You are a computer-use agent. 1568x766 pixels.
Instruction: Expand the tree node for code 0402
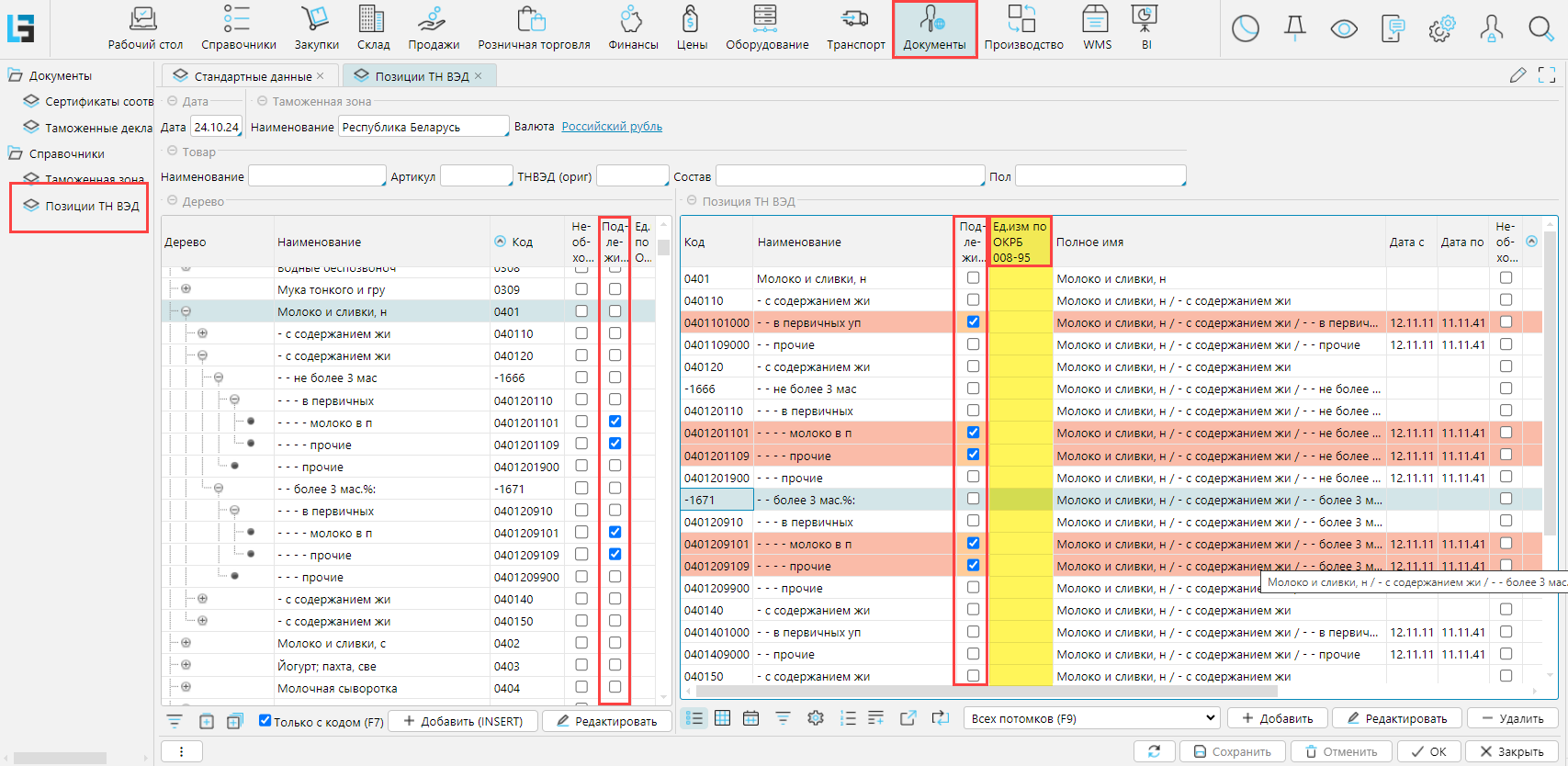coord(186,643)
